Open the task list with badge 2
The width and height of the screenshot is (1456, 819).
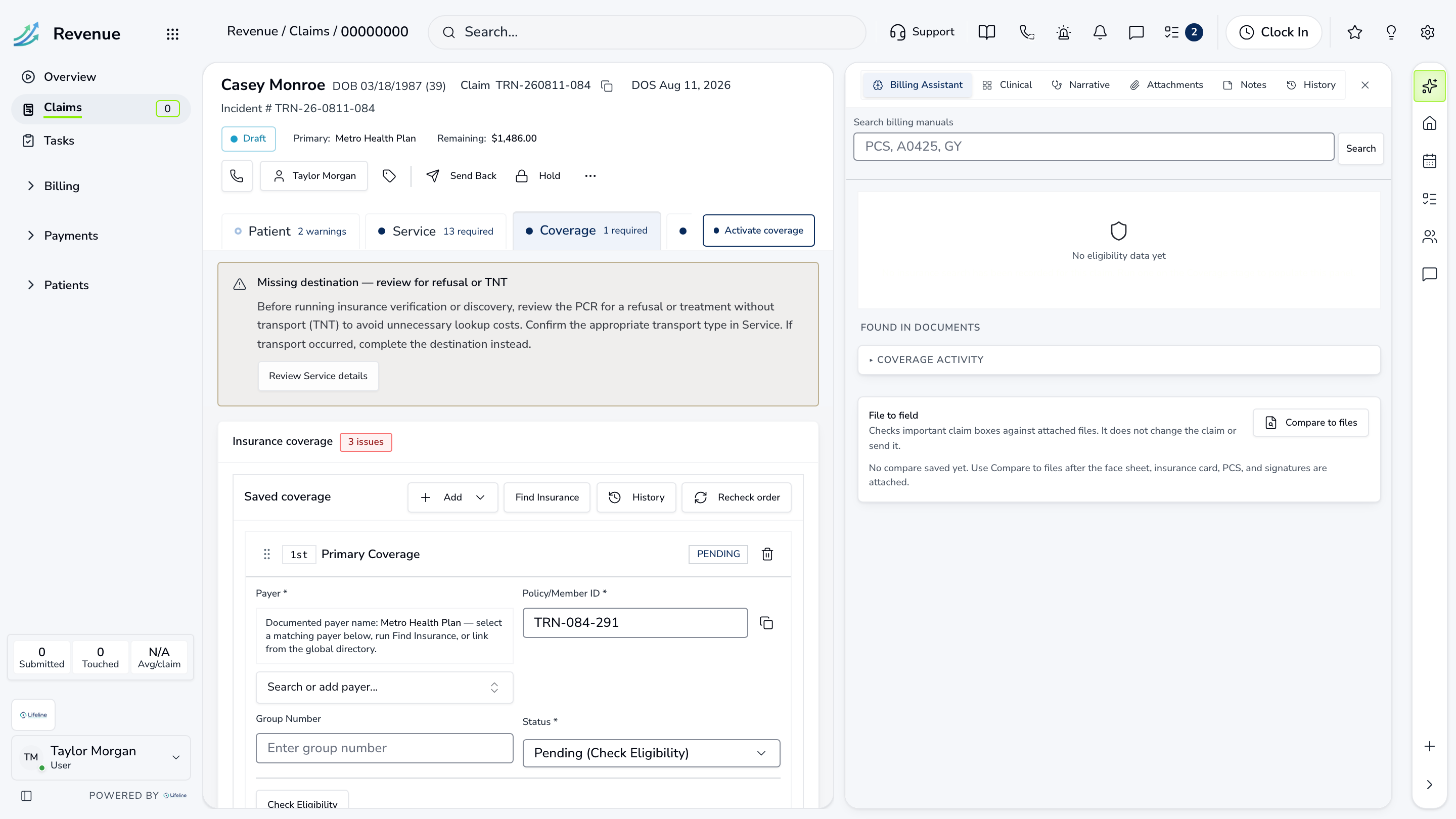pos(1183,32)
